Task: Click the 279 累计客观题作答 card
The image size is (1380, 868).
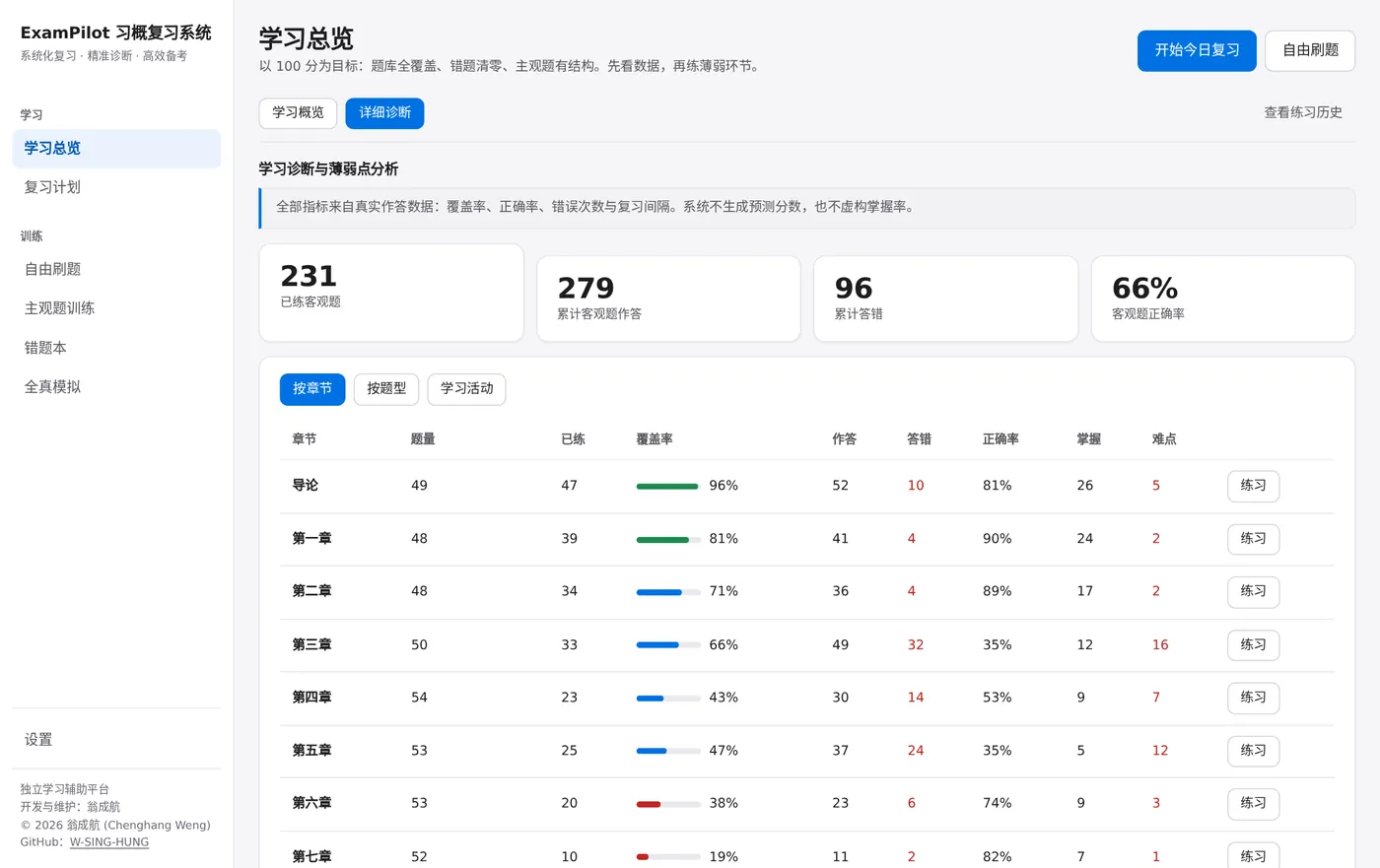Action: 668,299
